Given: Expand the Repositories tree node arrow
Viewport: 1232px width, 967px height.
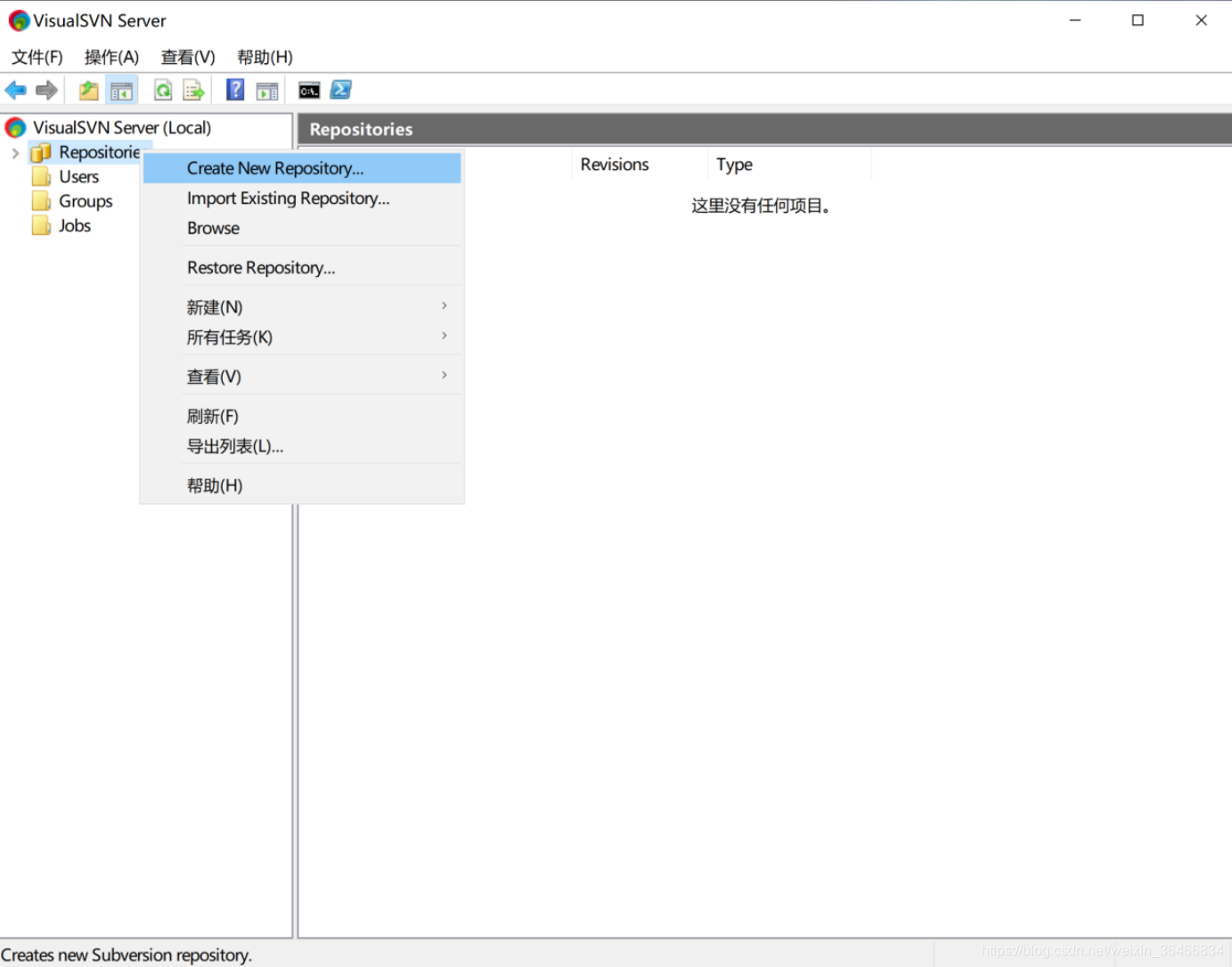Looking at the screenshot, I should point(15,153).
